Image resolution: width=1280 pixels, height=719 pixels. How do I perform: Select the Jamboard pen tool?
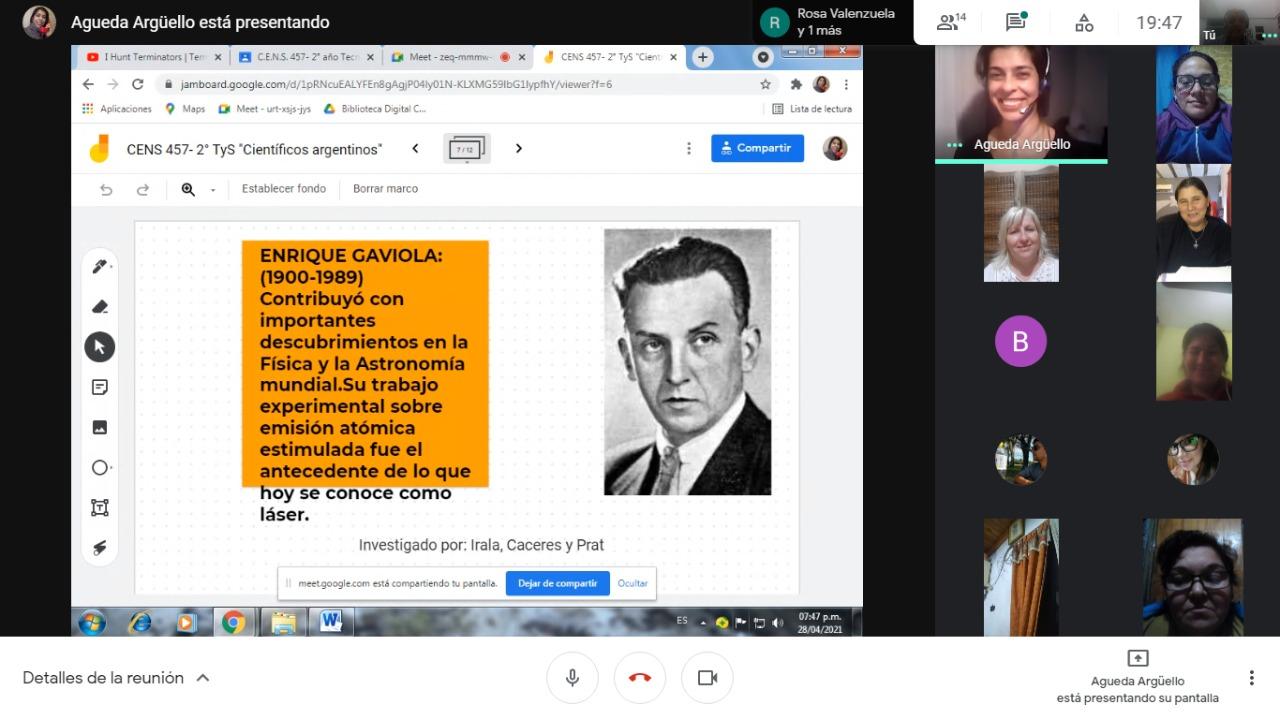pyautogui.click(x=100, y=266)
